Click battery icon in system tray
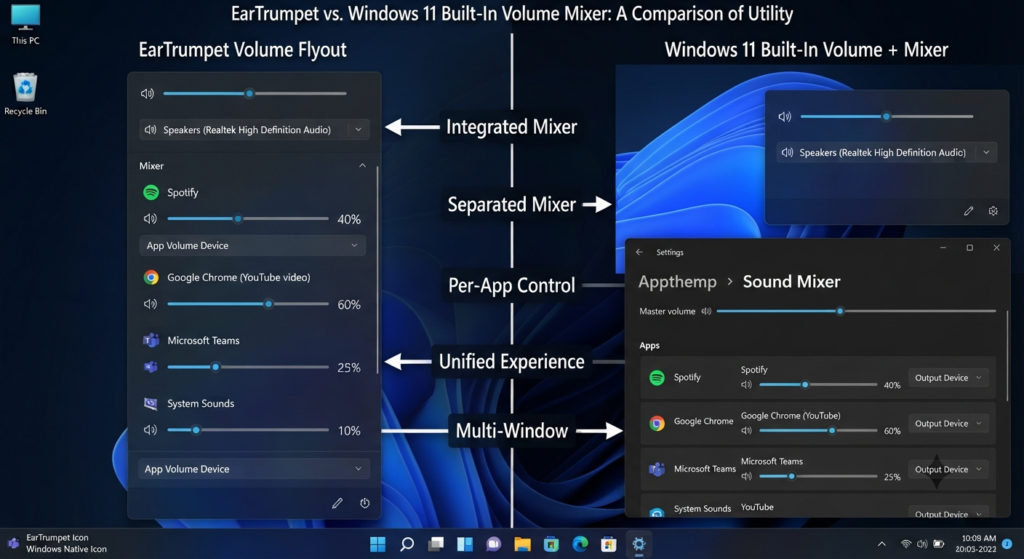 click(x=939, y=544)
